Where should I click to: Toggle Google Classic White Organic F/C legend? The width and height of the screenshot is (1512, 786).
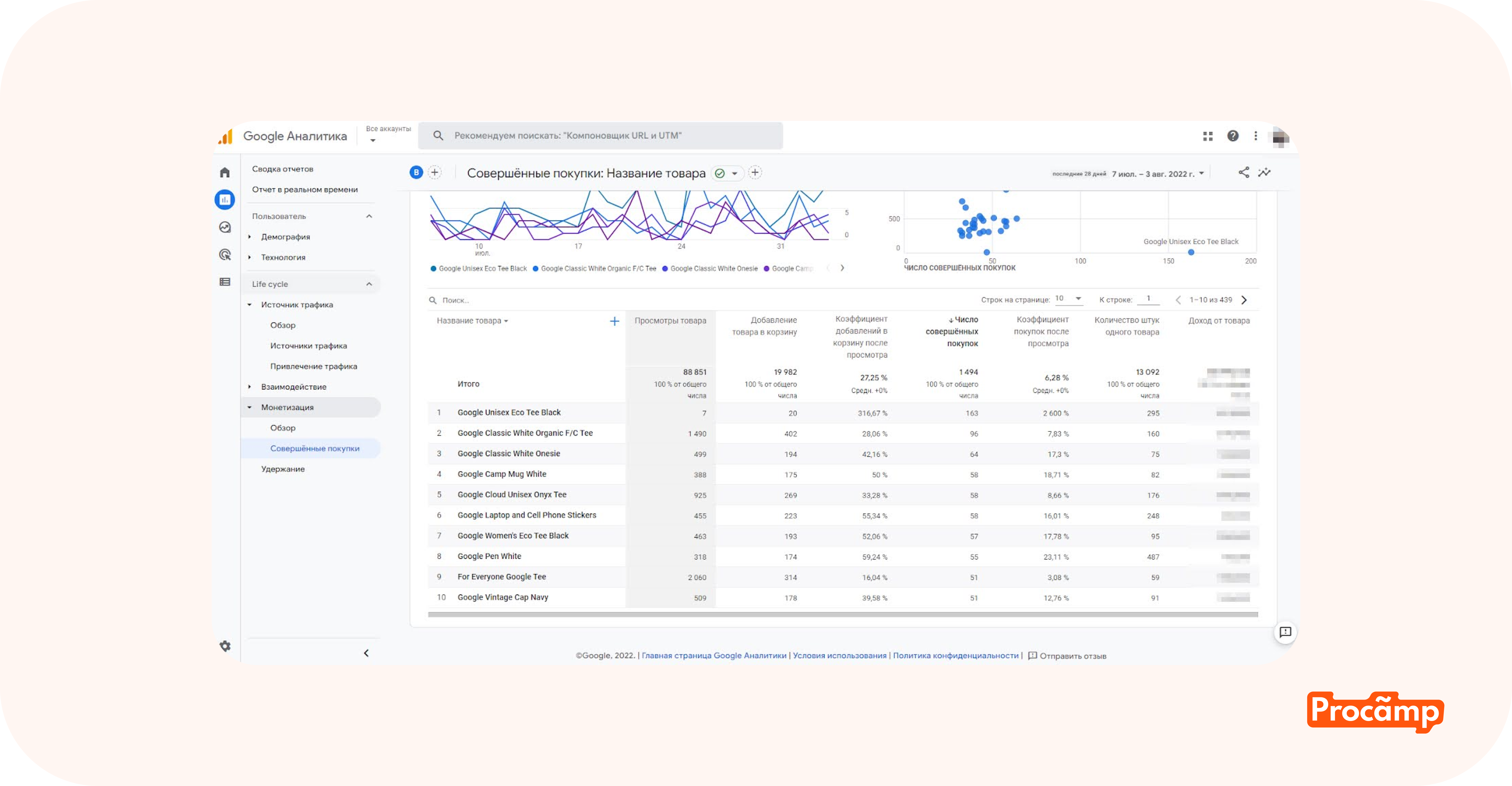click(x=594, y=269)
